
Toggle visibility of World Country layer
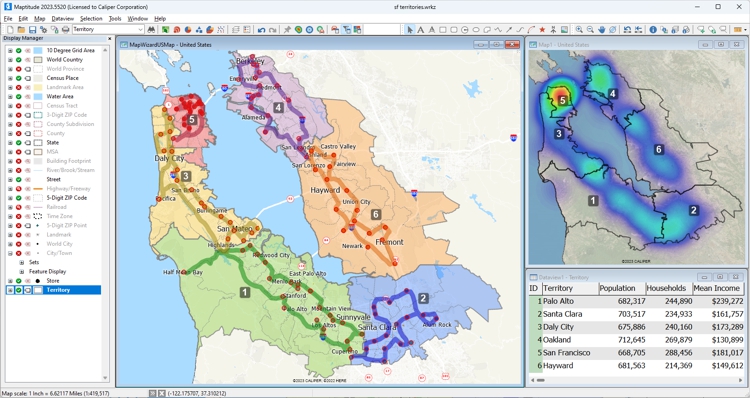[19, 60]
